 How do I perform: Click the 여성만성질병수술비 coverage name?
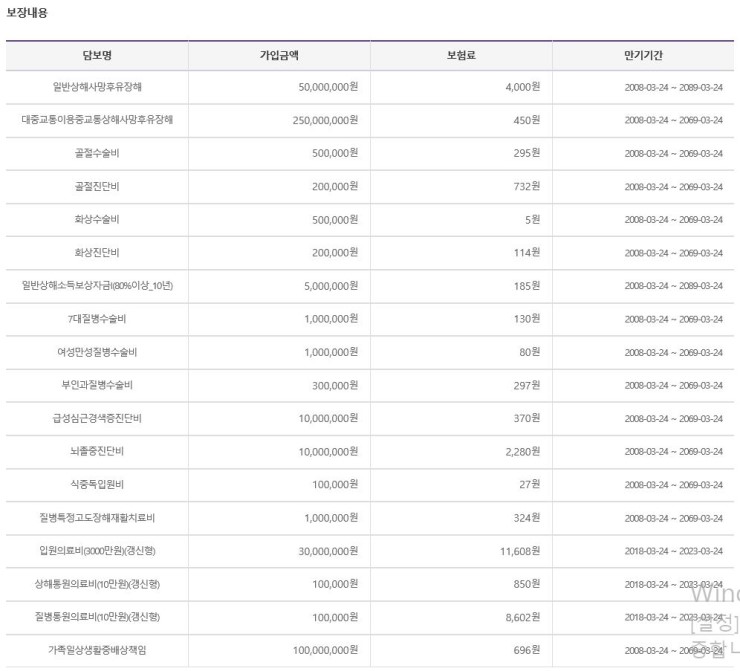97,352
